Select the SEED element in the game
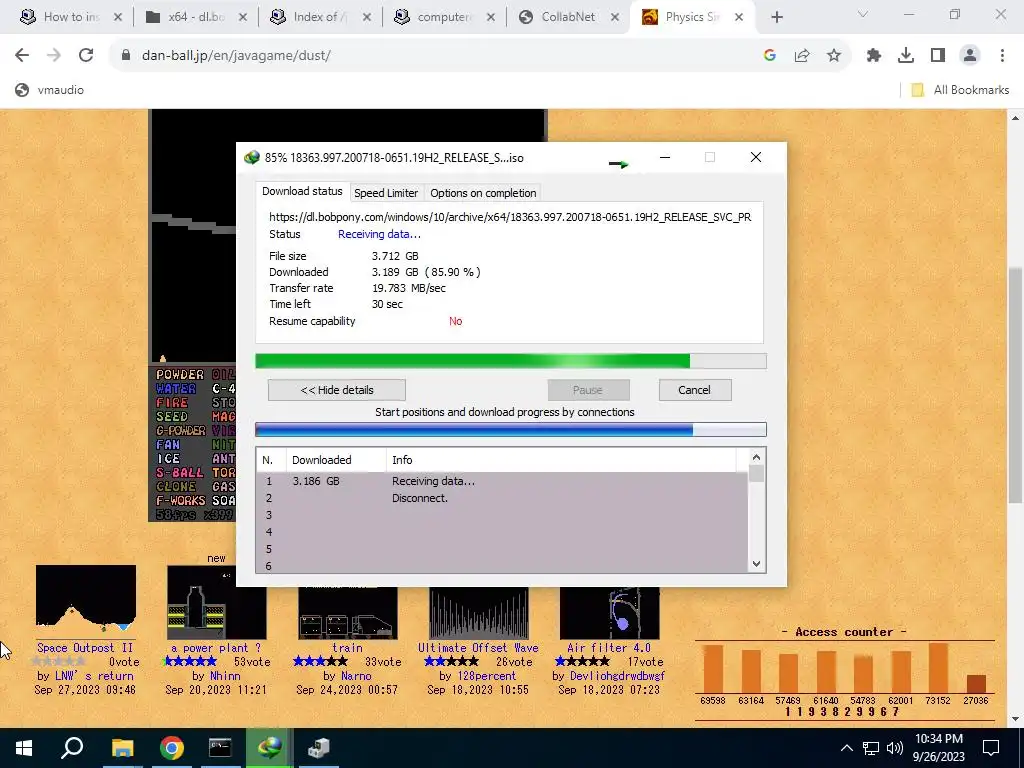This screenshot has height=768, width=1024. 172,417
